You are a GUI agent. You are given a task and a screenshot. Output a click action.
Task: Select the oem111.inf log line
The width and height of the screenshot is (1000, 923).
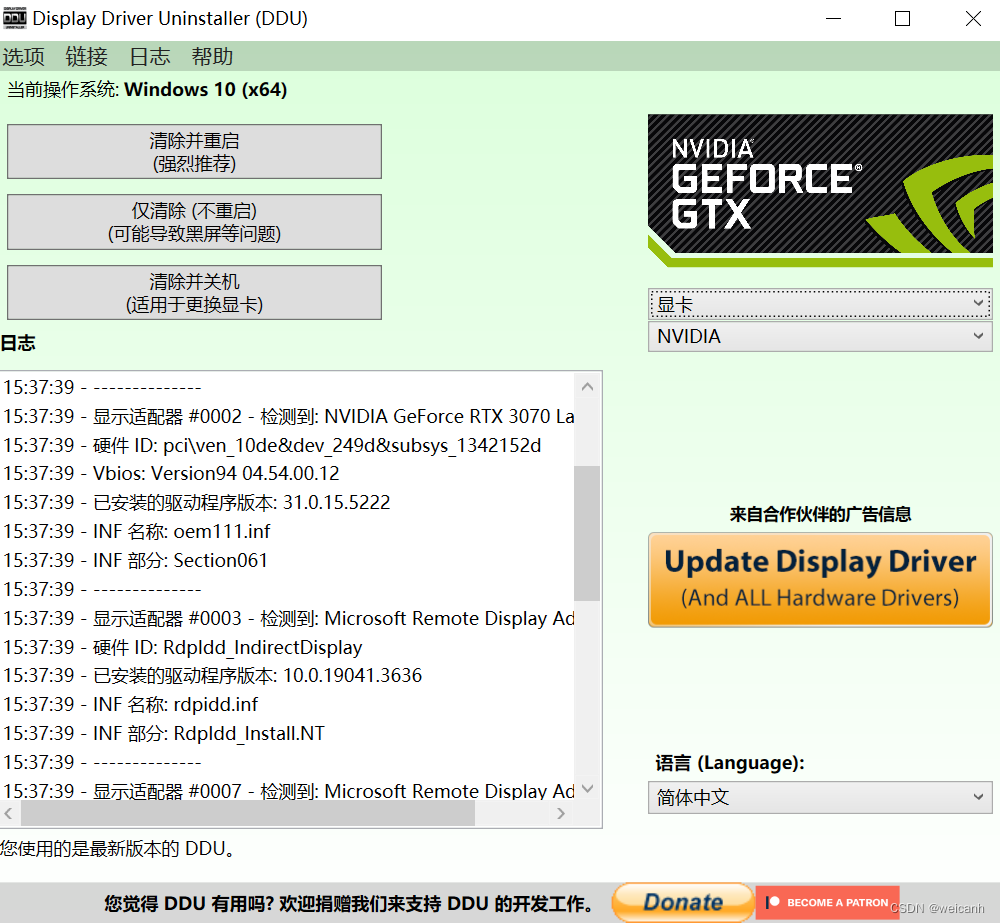(x=137, y=531)
